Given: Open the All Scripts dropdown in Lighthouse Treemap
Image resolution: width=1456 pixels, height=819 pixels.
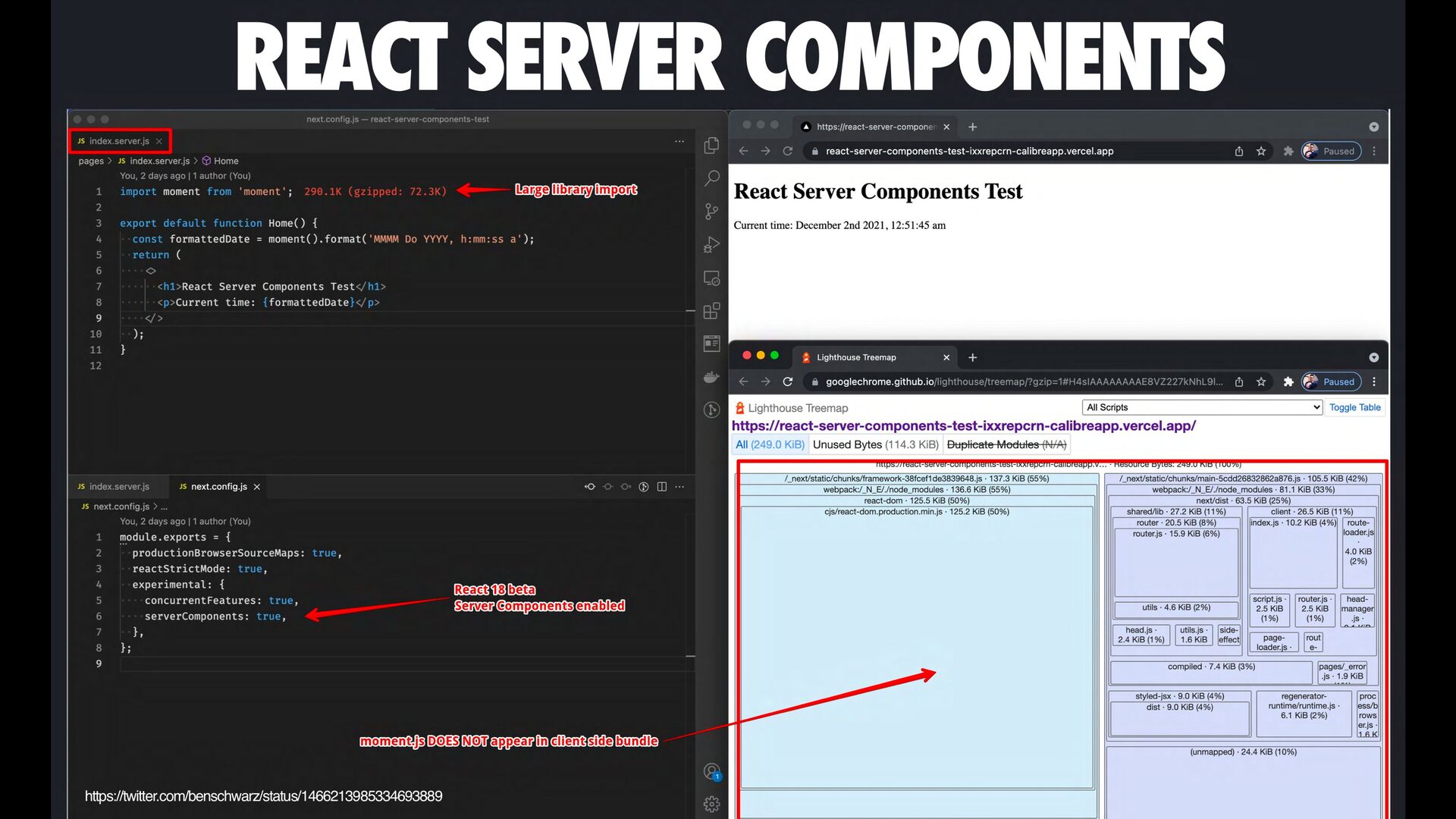Looking at the screenshot, I should click(1203, 407).
